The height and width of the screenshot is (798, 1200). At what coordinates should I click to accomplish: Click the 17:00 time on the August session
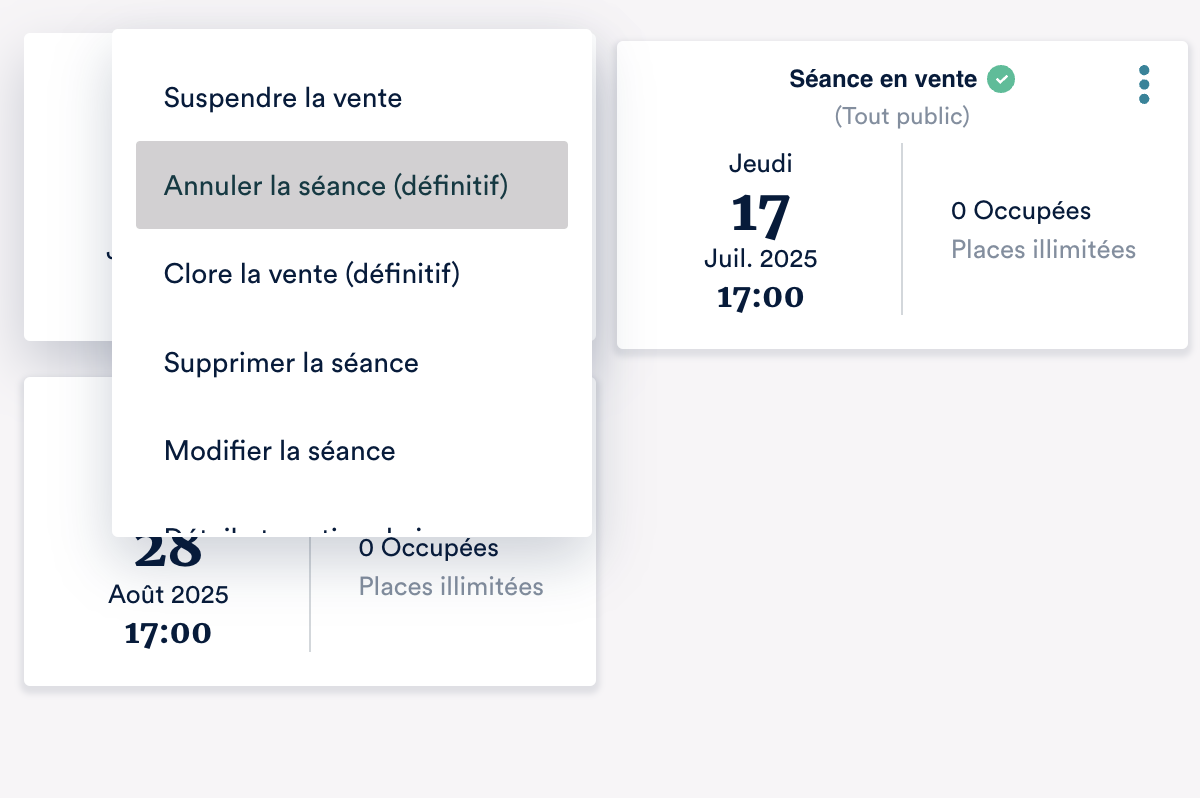pos(168,632)
